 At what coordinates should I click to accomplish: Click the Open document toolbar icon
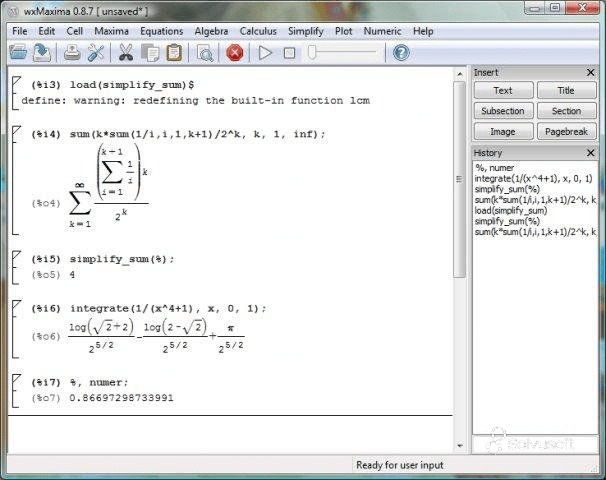18,53
